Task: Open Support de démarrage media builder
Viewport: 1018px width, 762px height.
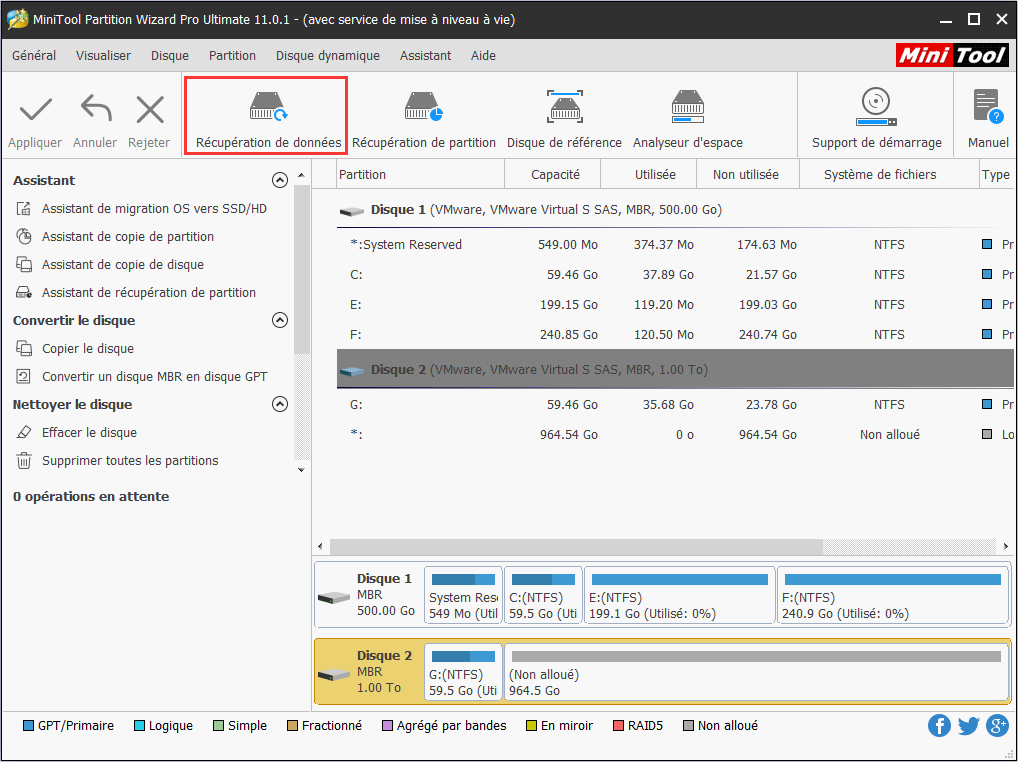Action: pyautogui.click(x=876, y=119)
